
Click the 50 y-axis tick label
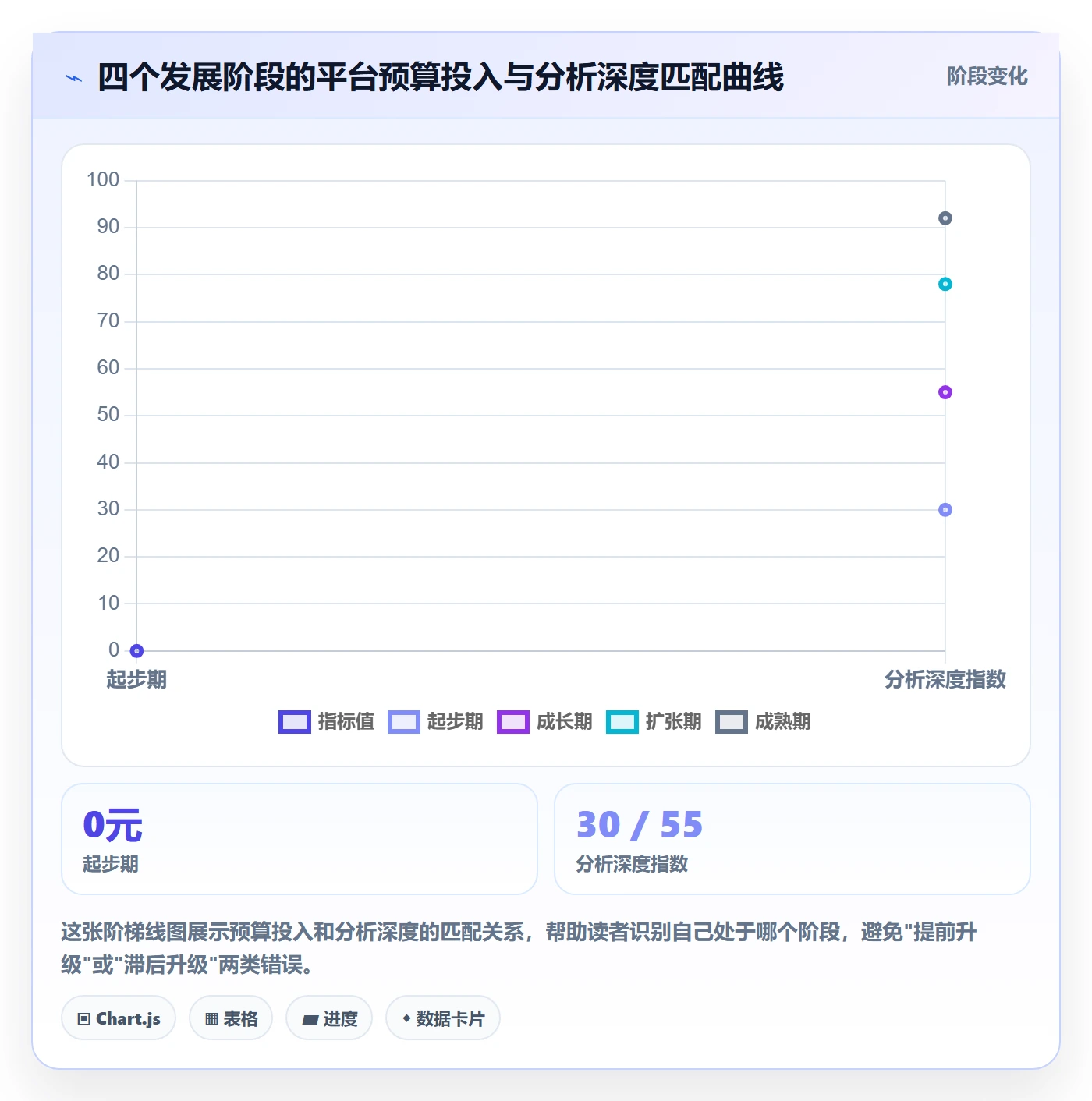point(108,415)
